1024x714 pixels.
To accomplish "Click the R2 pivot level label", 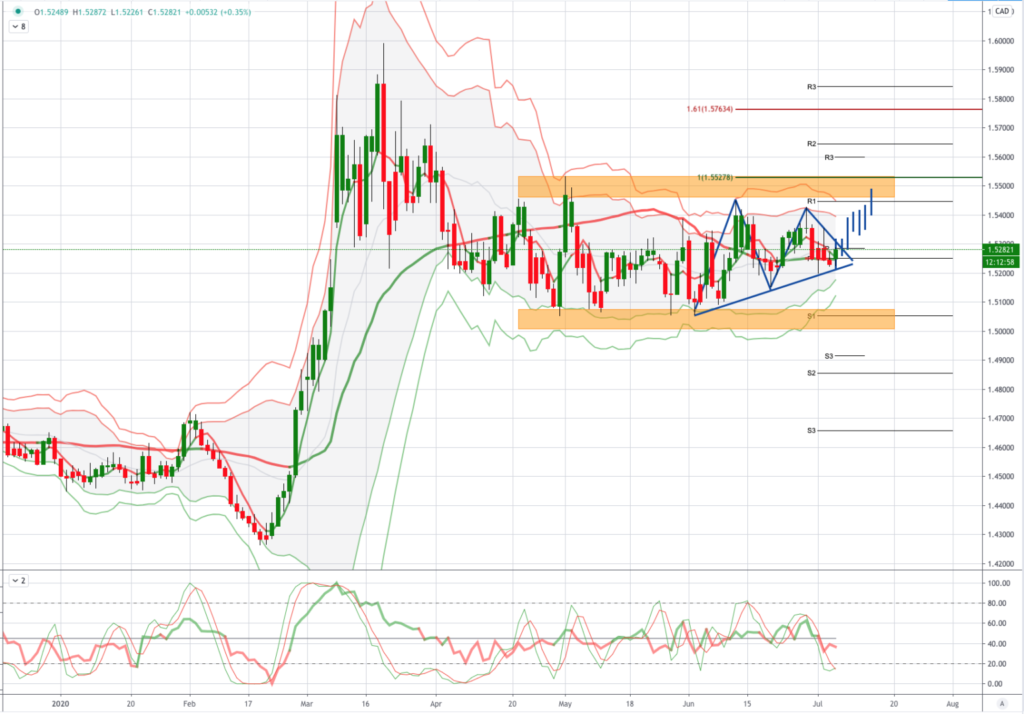I will click(812, 144).
